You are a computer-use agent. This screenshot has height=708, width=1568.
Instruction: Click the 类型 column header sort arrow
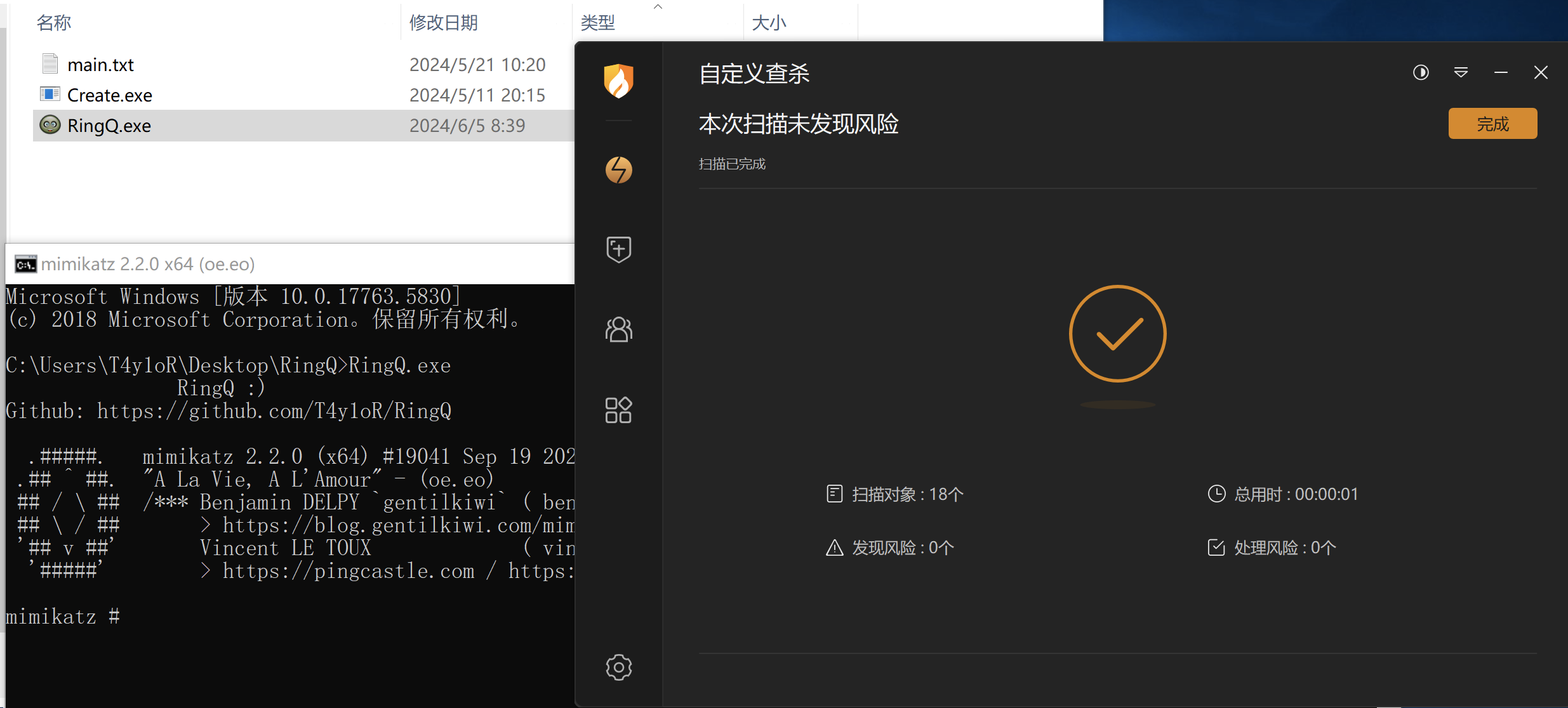[658, 7]
